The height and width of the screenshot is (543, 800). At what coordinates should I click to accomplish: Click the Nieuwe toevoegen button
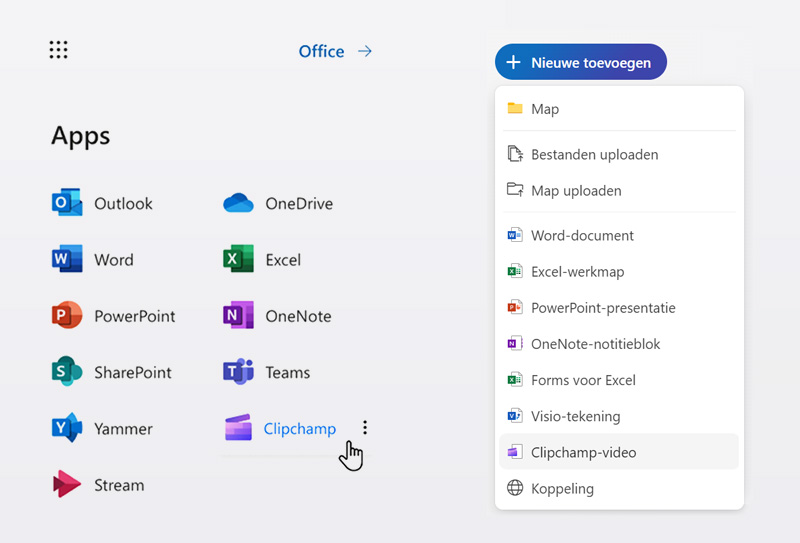[580, 62]
